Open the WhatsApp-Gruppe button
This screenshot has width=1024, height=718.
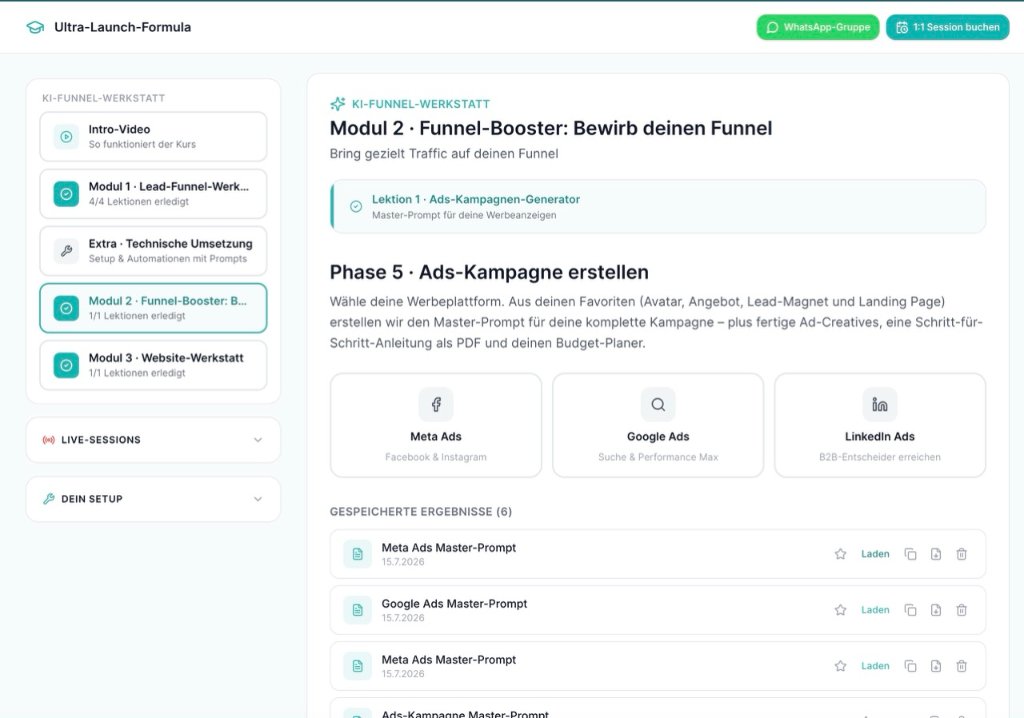coord(818,27)
